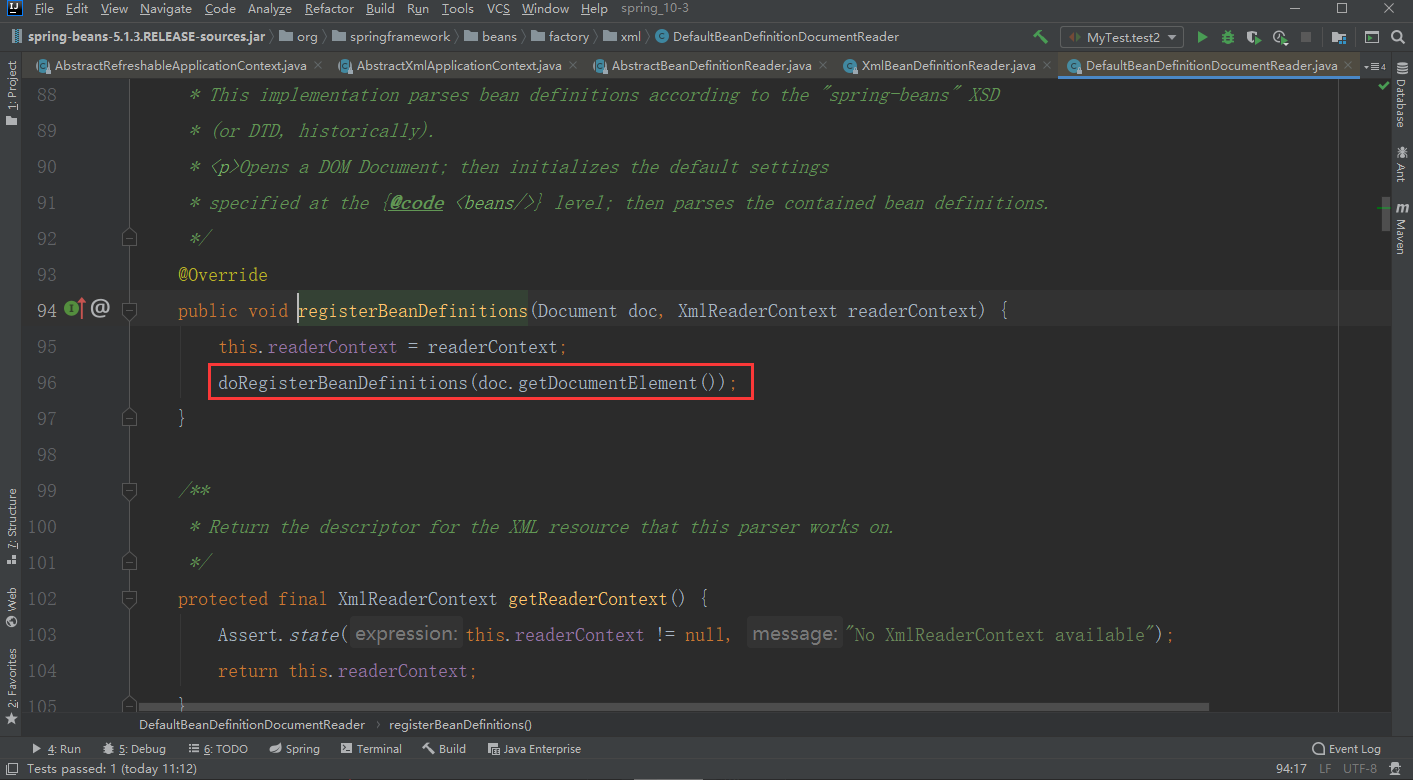Open the TODO tool window tab
This screenshot has height=780, width=1413.
pos(217,749)
